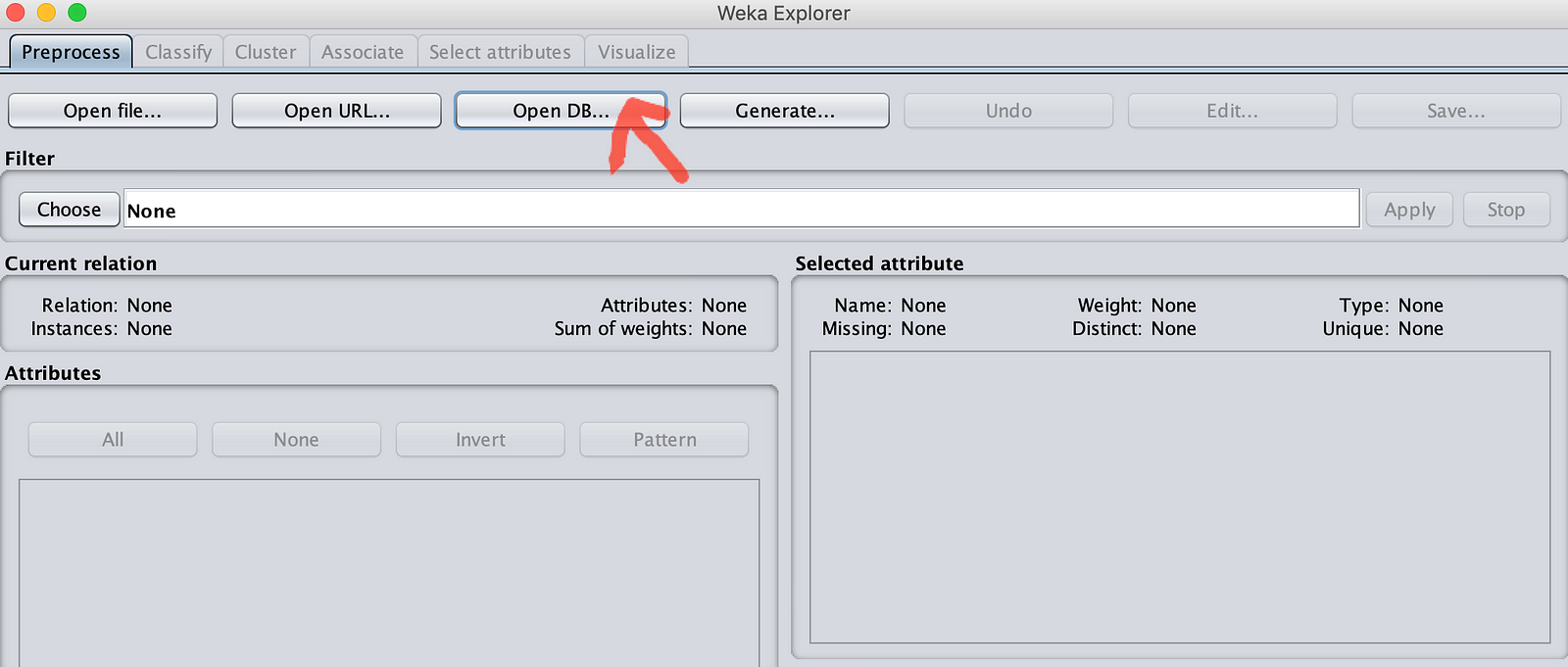Open a database with Open DB...
The width and height of the screenshot is (1568, 667).
(x=560, y=111)
